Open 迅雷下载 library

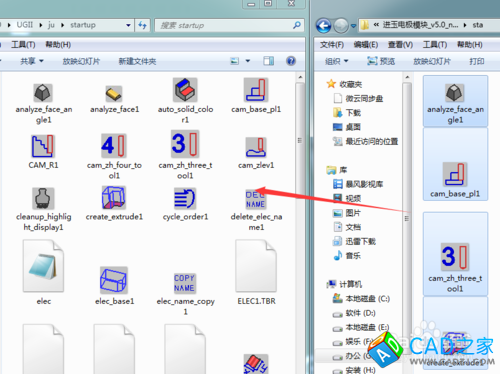pyautogui.click(x=354, y=241)
